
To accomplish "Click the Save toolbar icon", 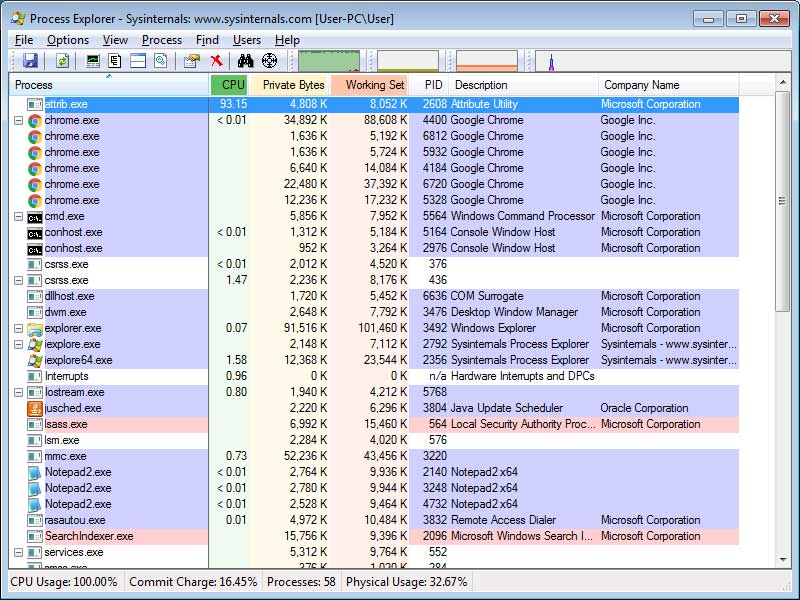I will click(x=31, y=61).
